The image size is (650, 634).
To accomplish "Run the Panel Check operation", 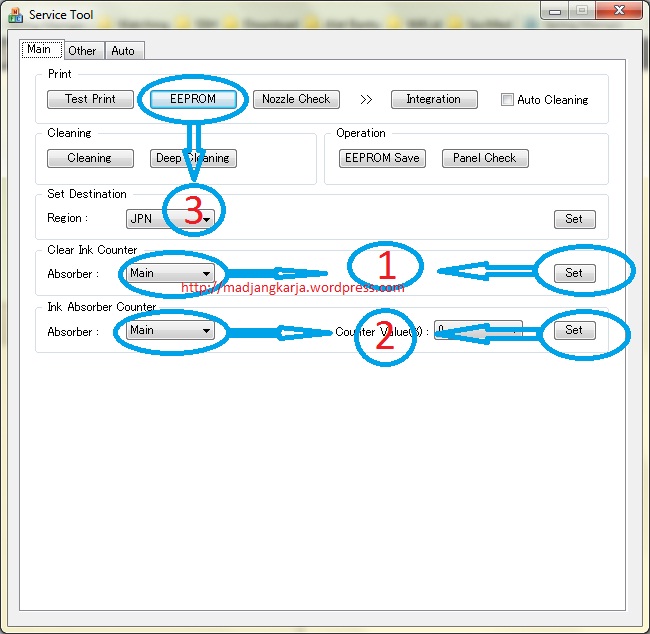I will click(x=485, y=158).
